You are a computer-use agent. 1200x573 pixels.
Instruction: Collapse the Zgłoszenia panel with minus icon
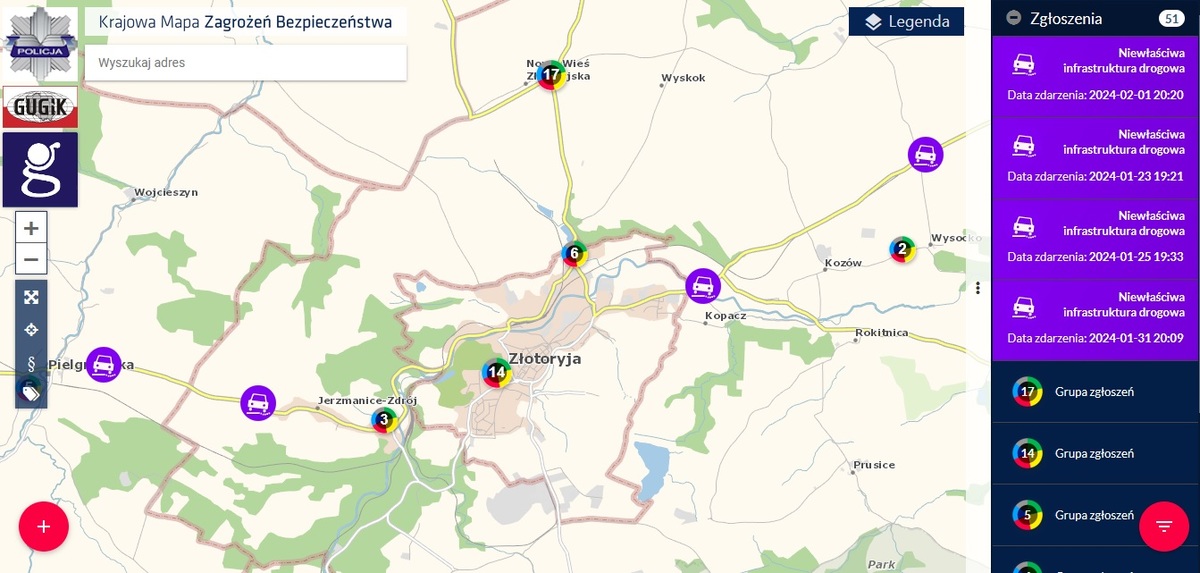1014,18
